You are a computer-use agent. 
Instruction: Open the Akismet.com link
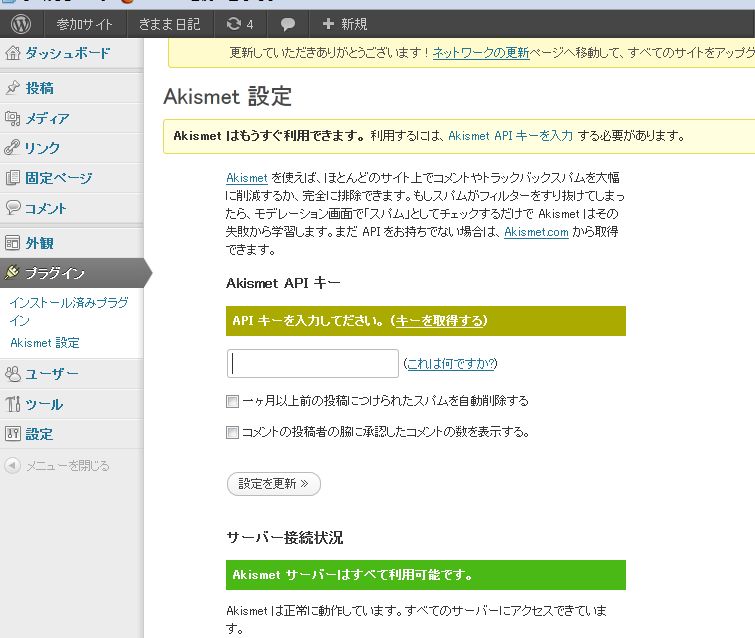(536, 232)
